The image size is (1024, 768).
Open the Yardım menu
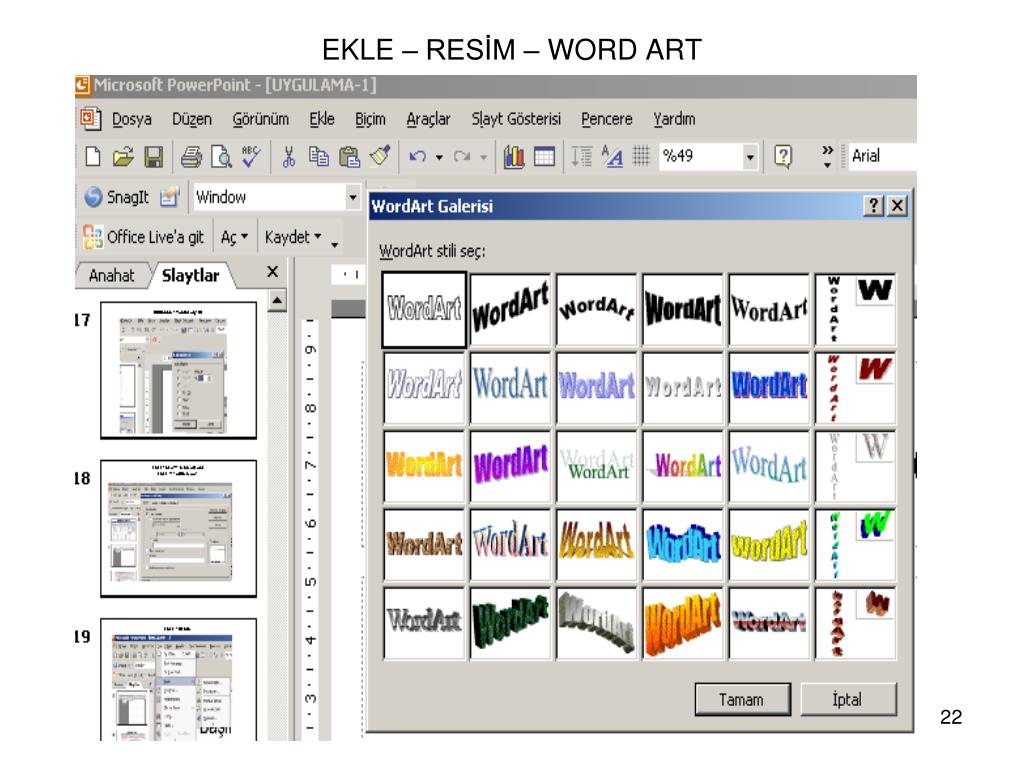(x=674, y=120)
